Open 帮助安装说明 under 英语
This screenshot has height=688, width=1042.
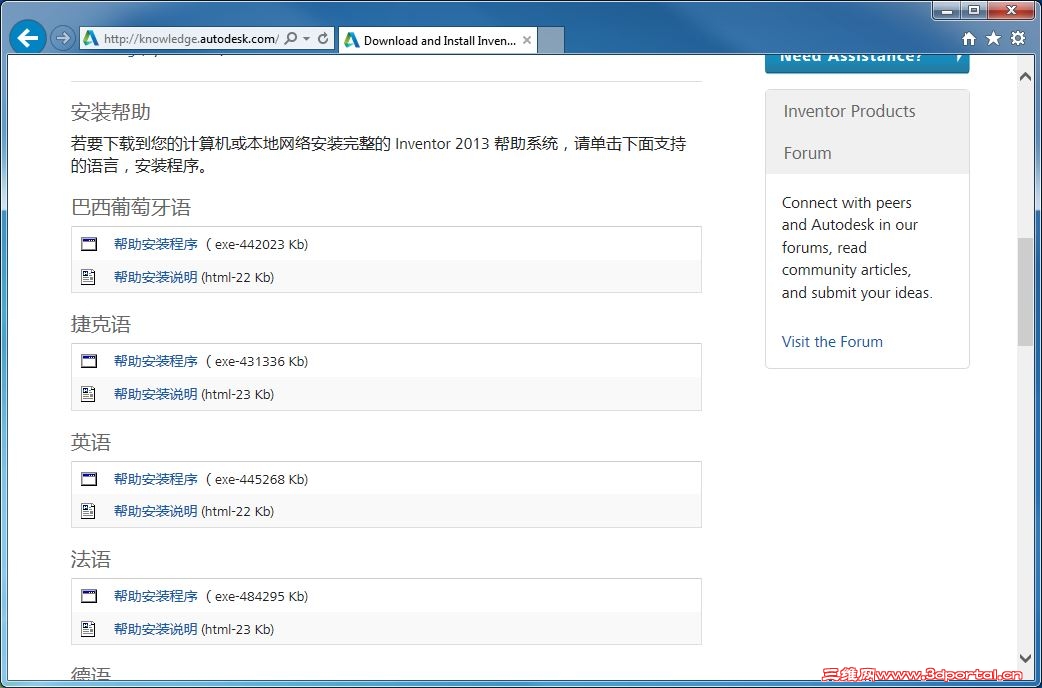[156, 511]
